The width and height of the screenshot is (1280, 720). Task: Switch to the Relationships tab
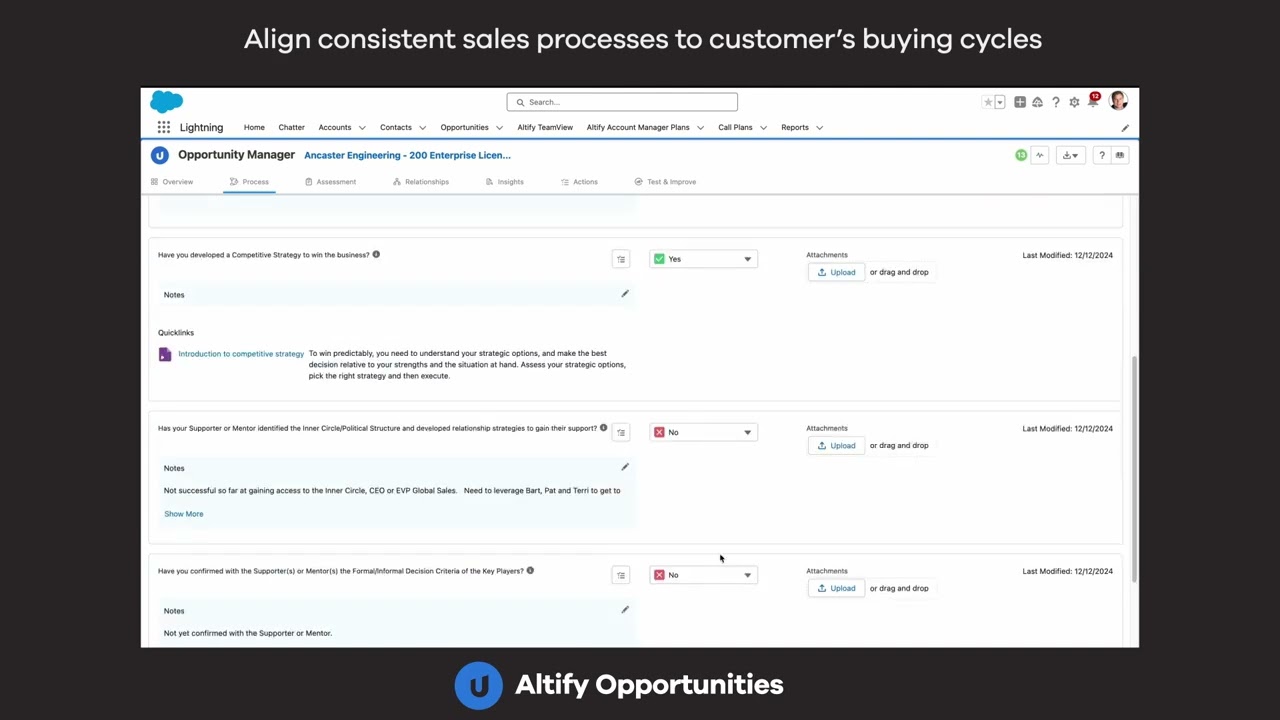click(x=420, y=182)
